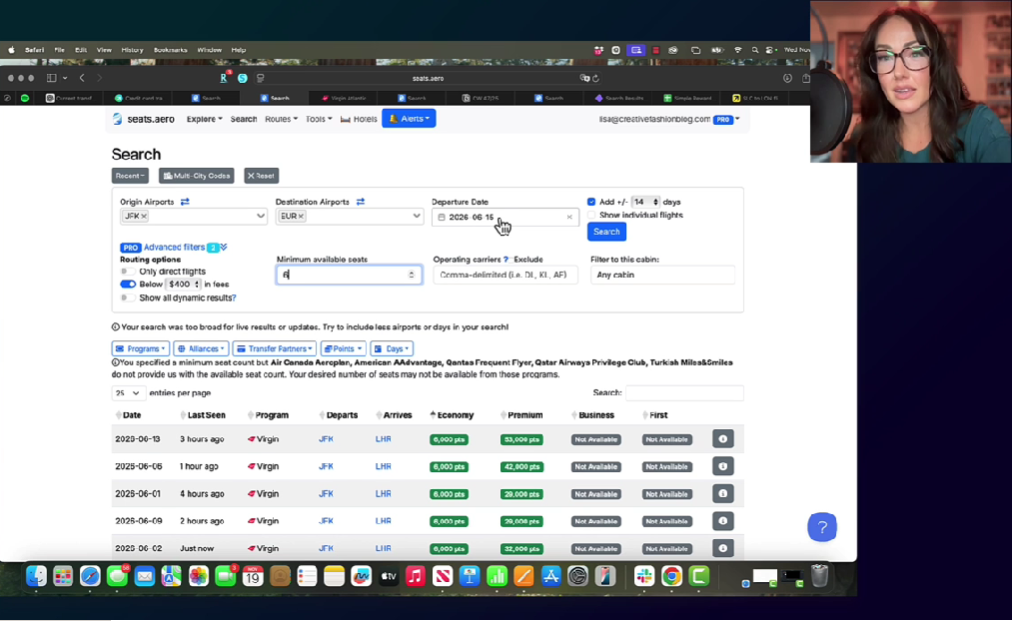Open Launchpad in the Dock
This screenshot has width=1012, height=621.
tap(63, 576)
